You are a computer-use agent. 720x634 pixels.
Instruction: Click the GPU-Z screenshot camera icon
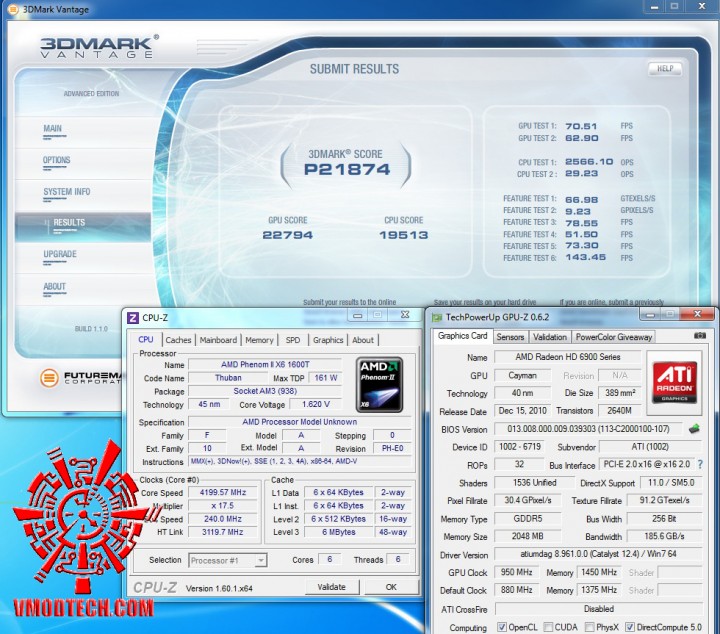point(699,336)
